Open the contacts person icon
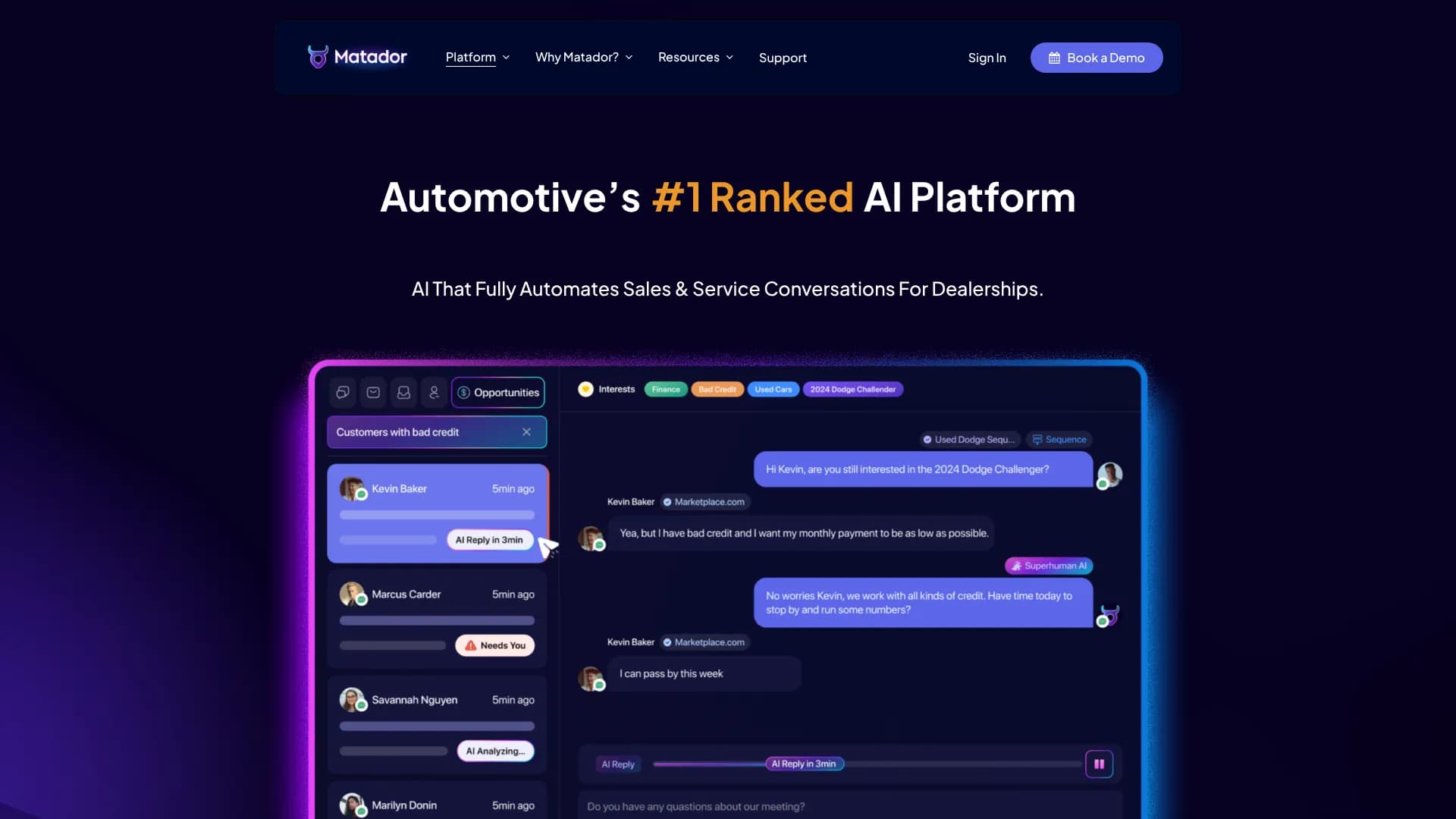 (434, 392)
